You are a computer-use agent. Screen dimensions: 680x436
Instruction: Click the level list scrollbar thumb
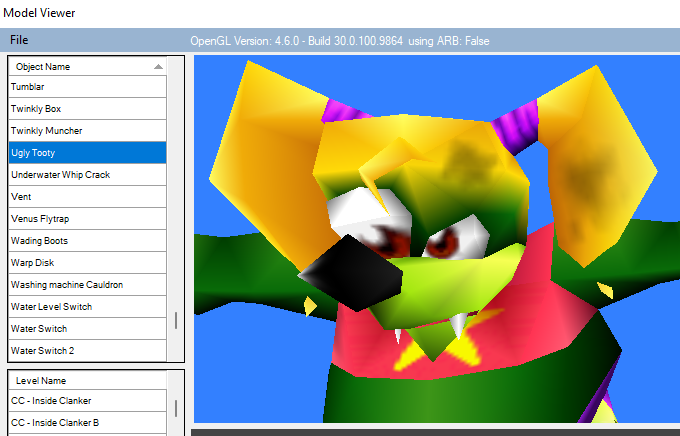176,409
